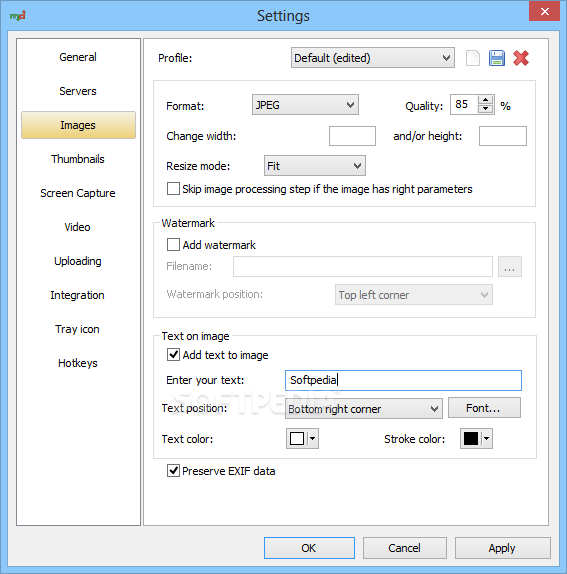Screen dimensions: 567x574
Task: Uncheck Add text to image
Action: click(x=173, y=355)
